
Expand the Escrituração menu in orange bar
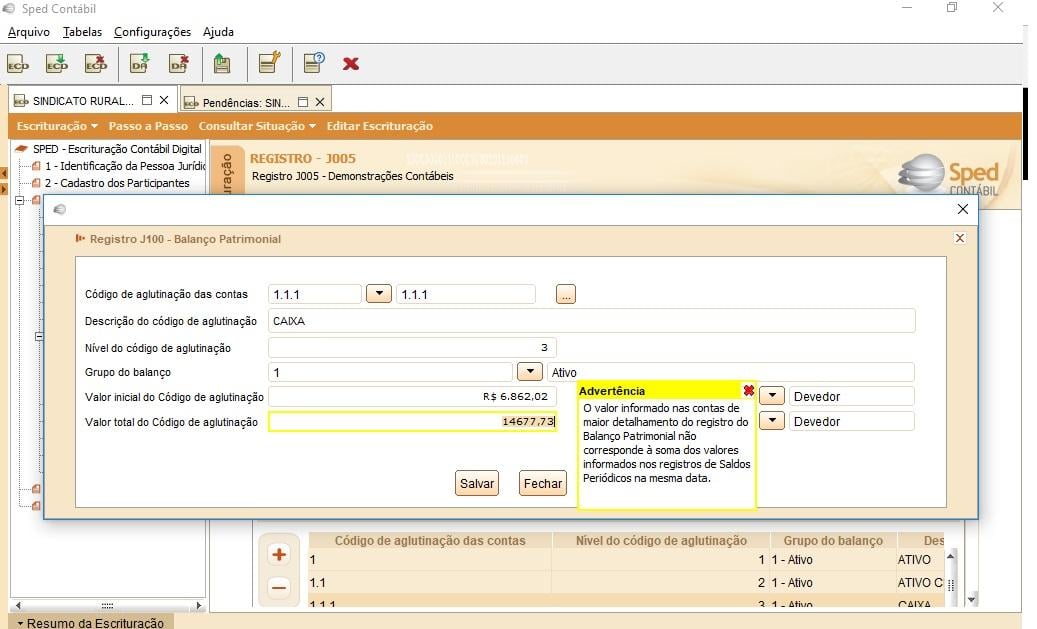[57, 126]
